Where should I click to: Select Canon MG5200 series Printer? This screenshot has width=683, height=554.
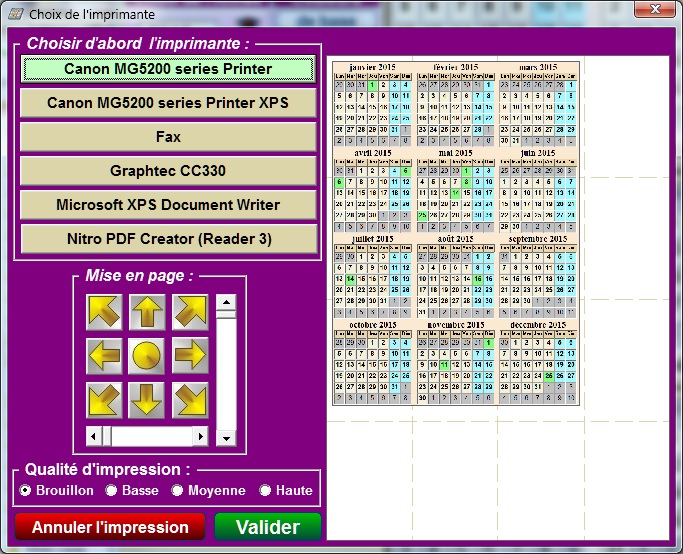168,69
